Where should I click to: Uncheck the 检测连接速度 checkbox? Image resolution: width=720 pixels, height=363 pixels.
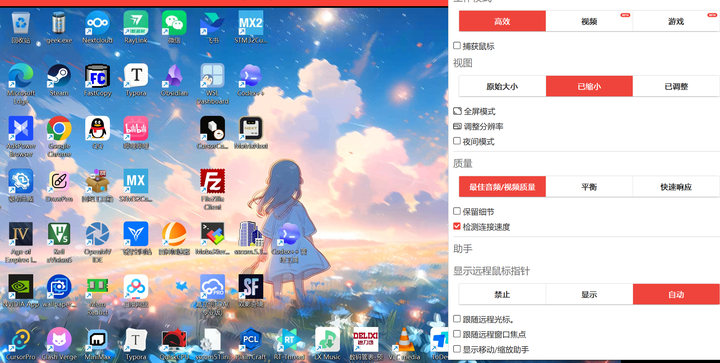point(457,226)
